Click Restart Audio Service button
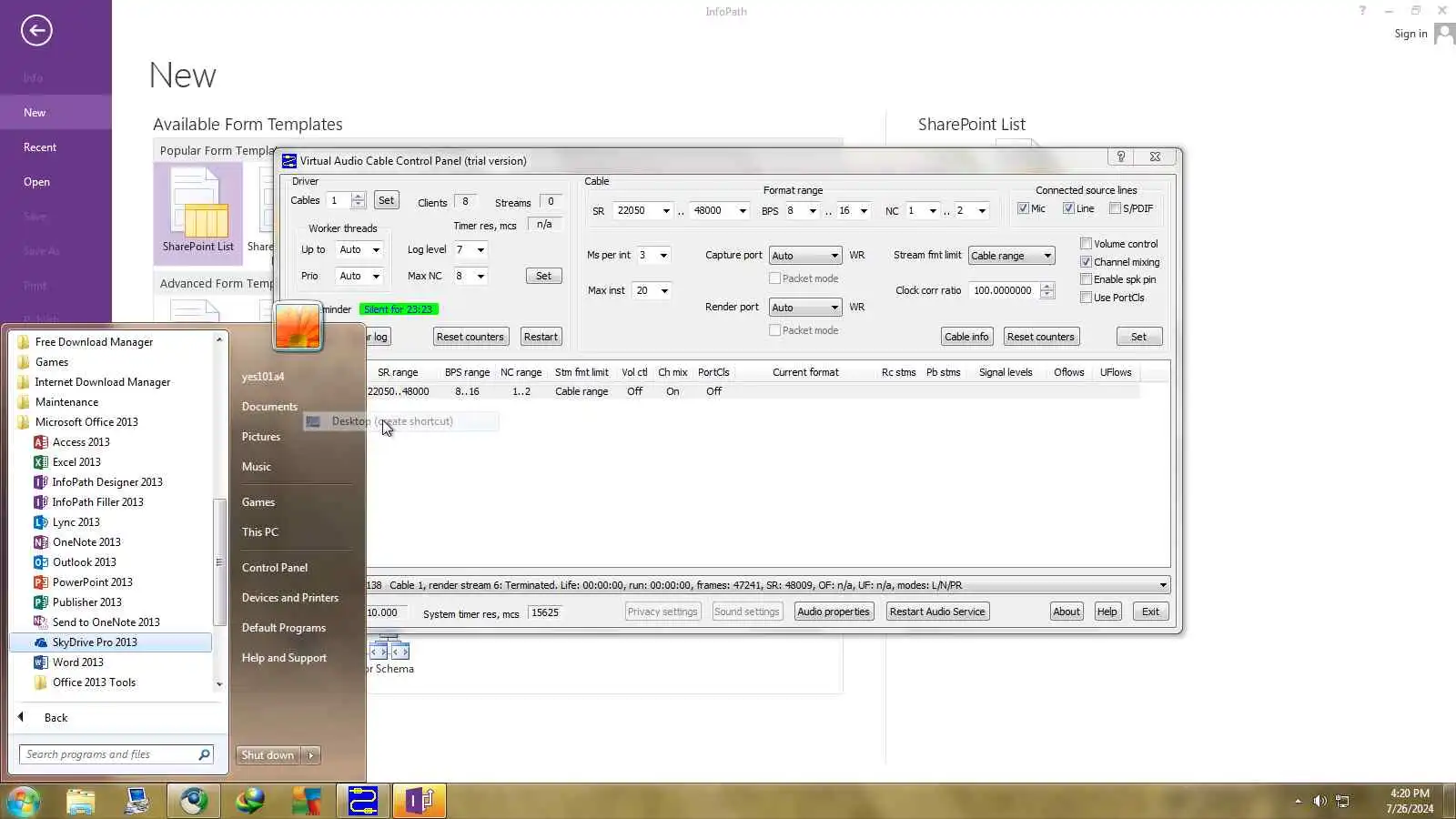 click(937, 612)
